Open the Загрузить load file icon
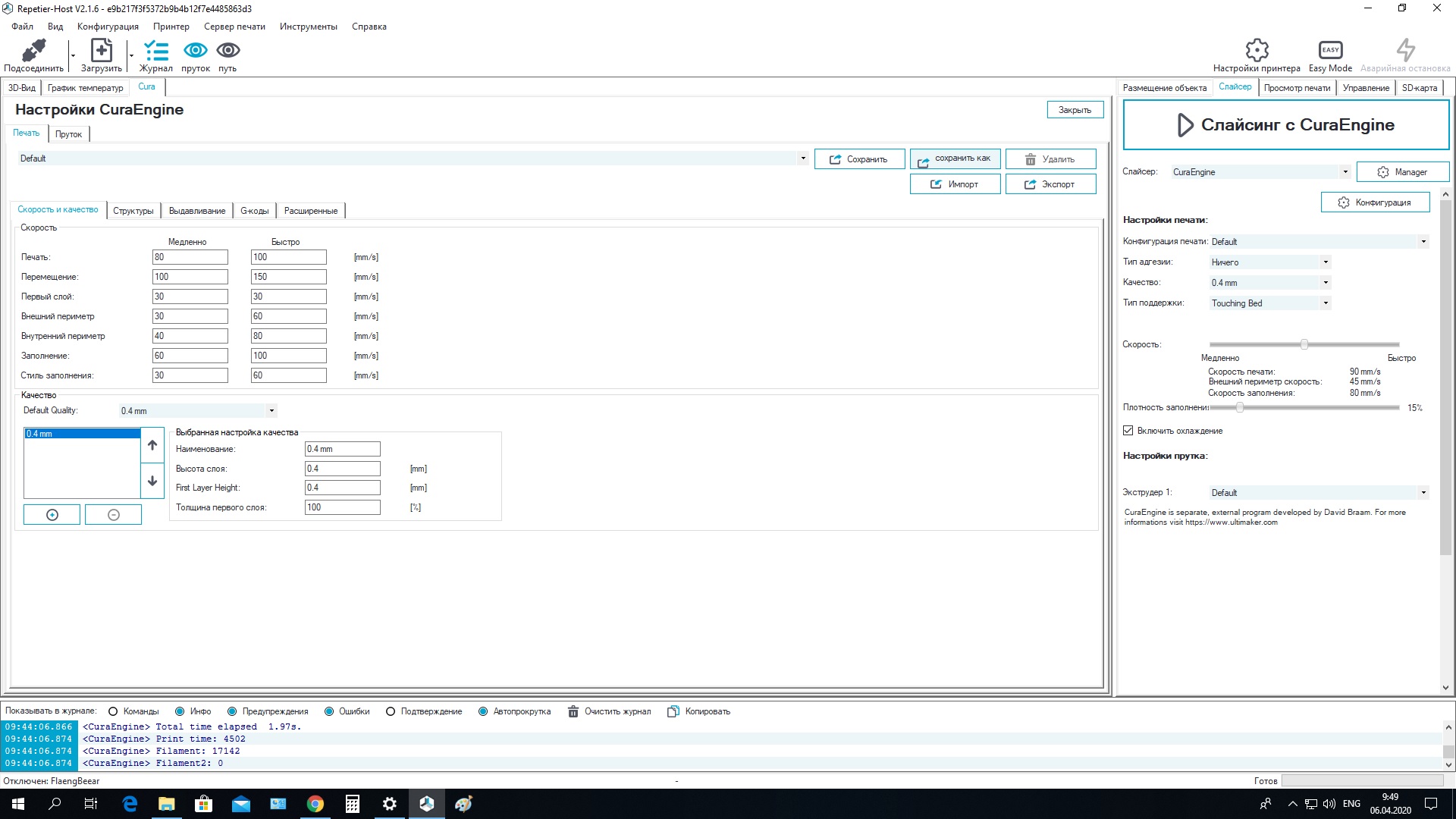 (101, 51)
